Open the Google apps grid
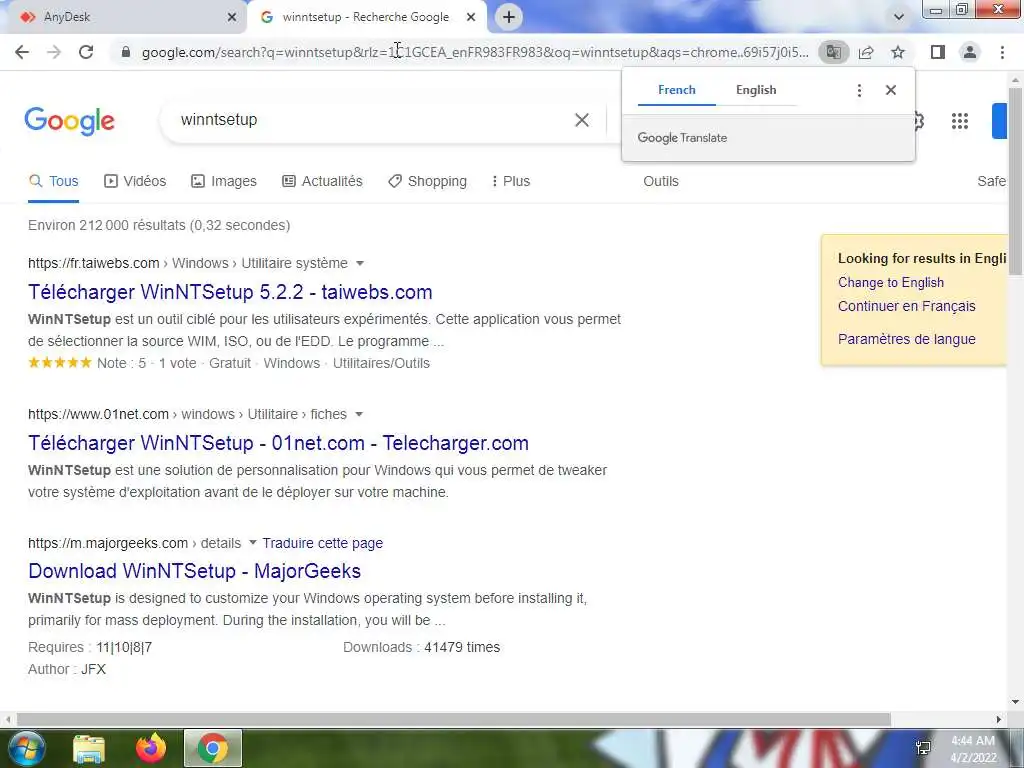1024x768 pixels. [x=960, y=121]
